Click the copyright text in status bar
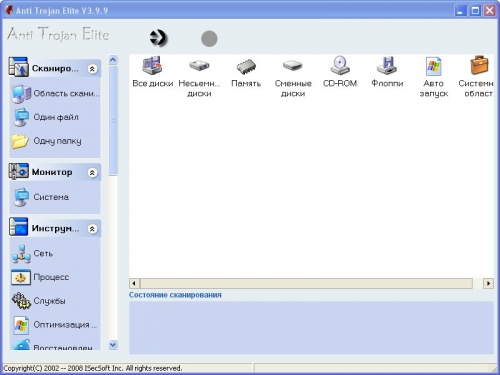 tap(93, 368)
